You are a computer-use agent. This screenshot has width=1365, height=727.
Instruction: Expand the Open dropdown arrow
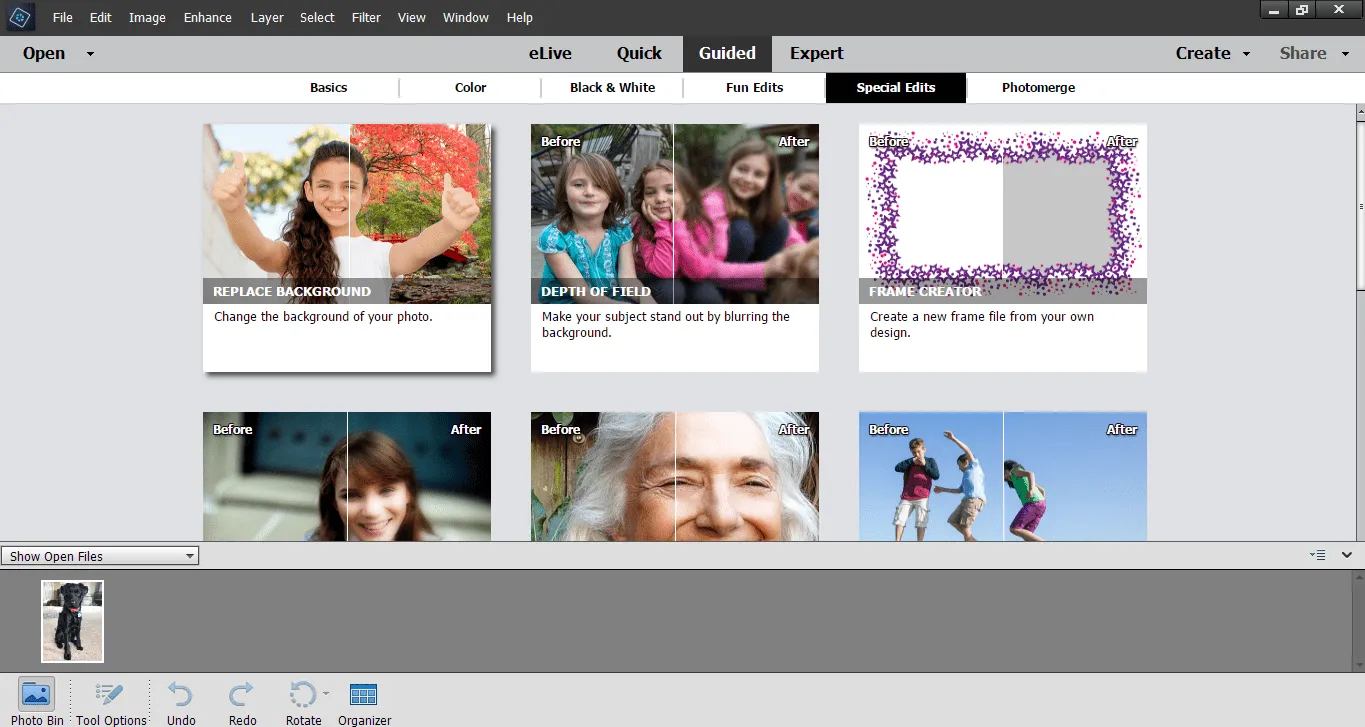(x=90, y=54)
